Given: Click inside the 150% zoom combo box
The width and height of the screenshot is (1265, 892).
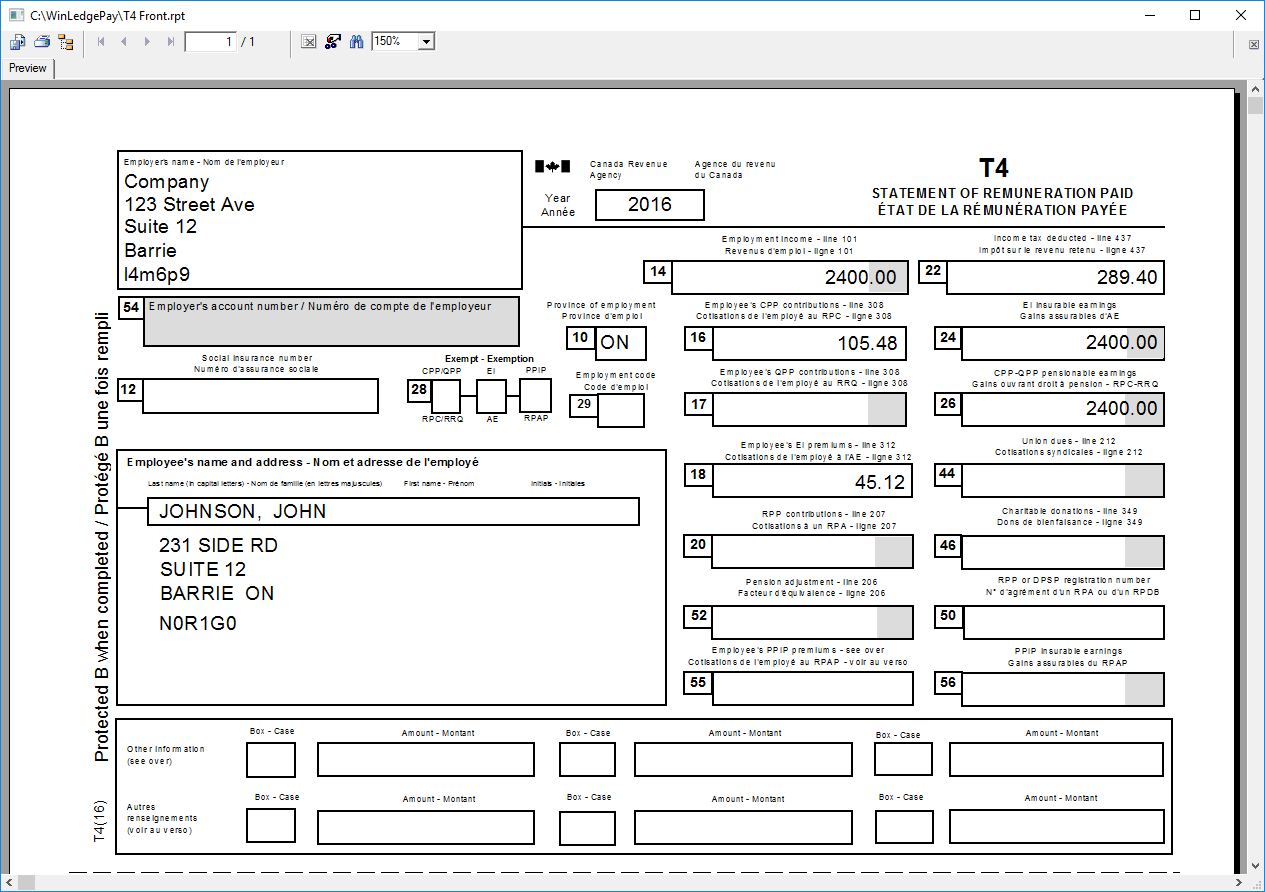Looking at the screenshot, I should [x=394, y=42].
